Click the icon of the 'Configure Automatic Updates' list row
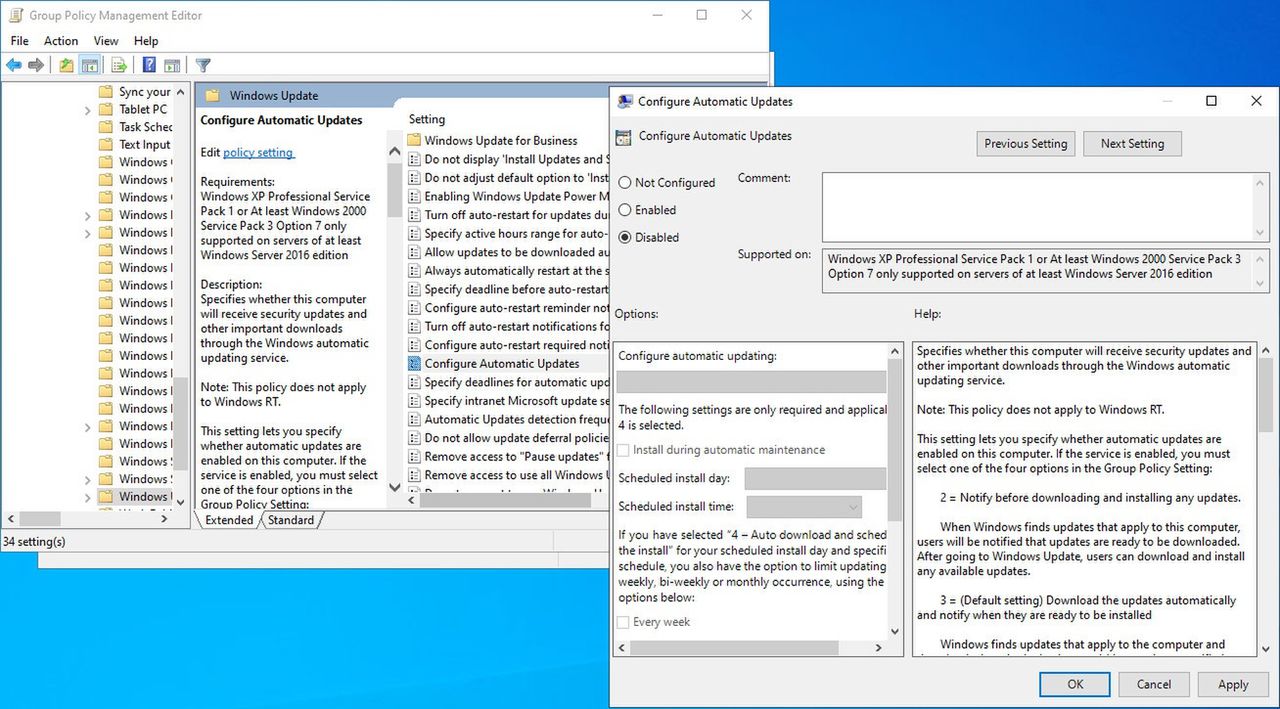The image size is (1280, 709). (x=414, y=364)
